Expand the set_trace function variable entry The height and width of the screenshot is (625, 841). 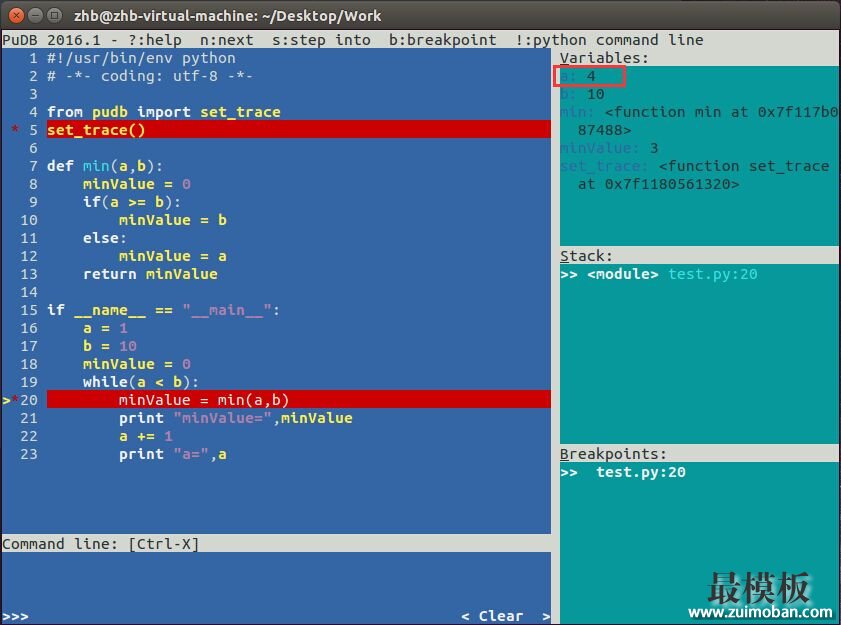click(x=690, y=166)
